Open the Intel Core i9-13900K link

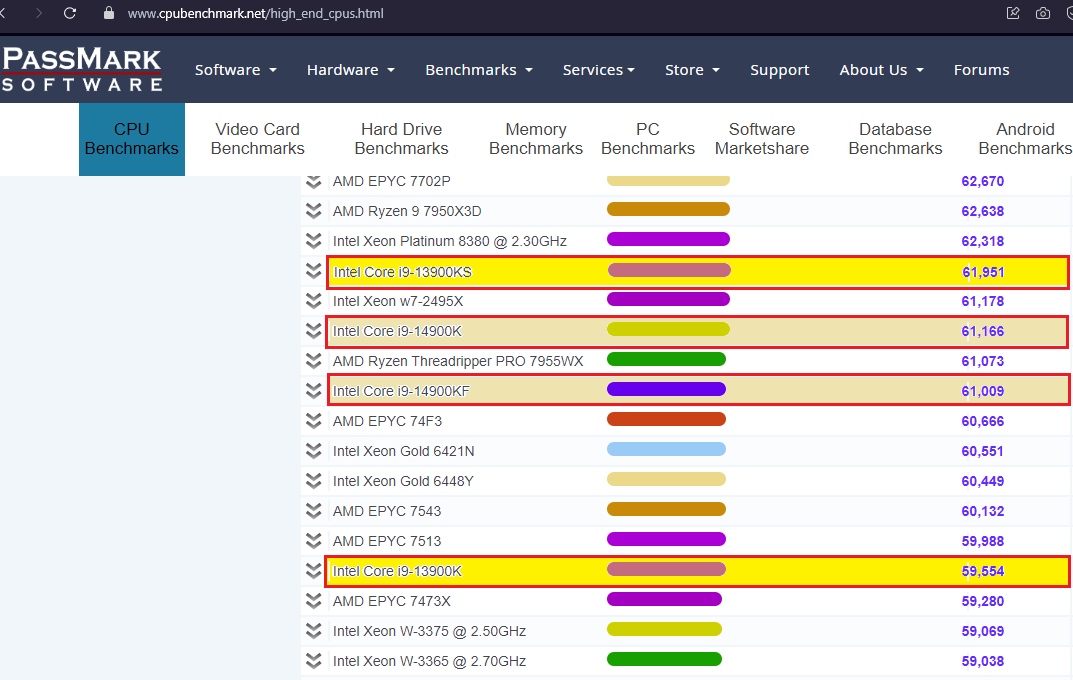coord(397,571)
